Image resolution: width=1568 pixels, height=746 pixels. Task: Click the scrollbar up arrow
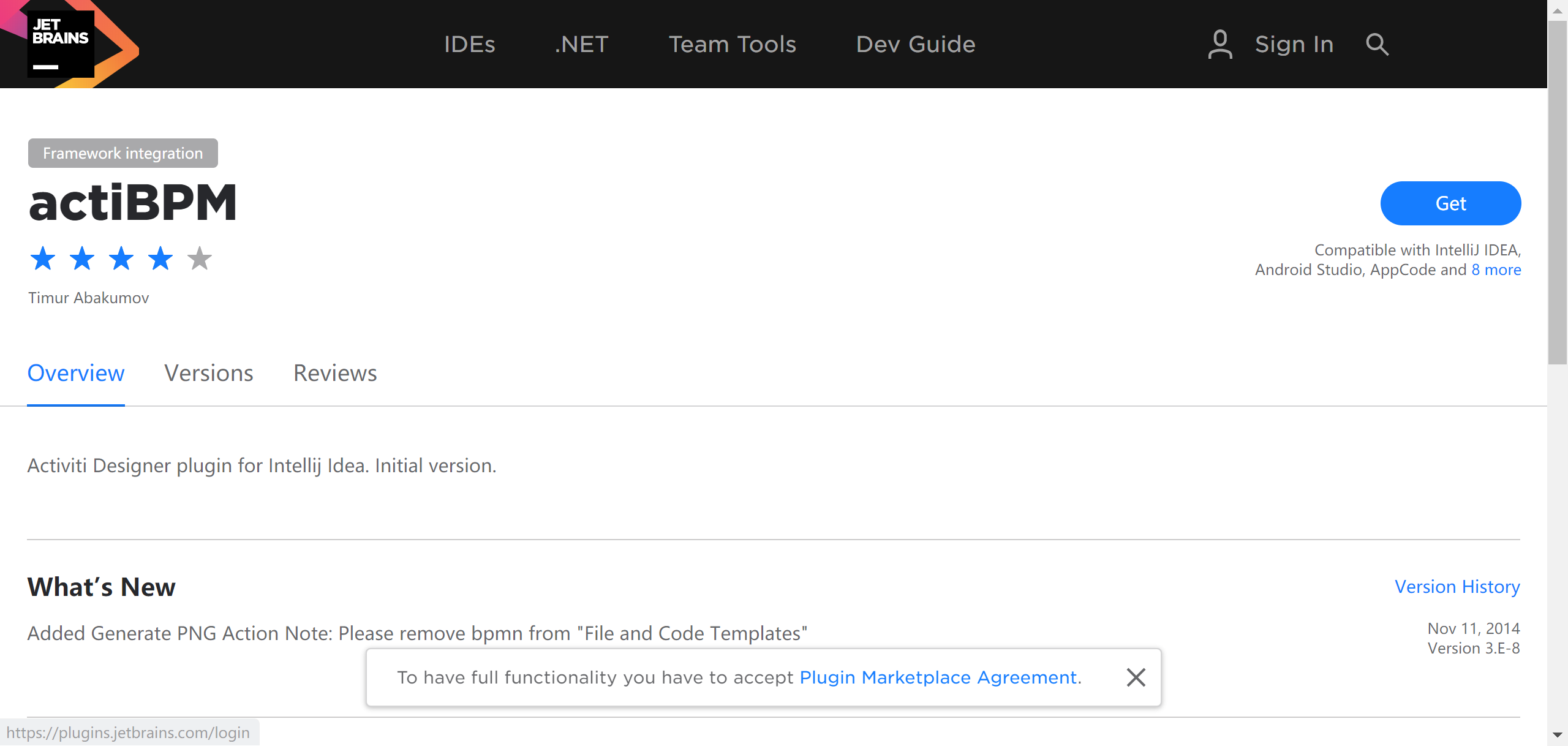point(1558,11)
